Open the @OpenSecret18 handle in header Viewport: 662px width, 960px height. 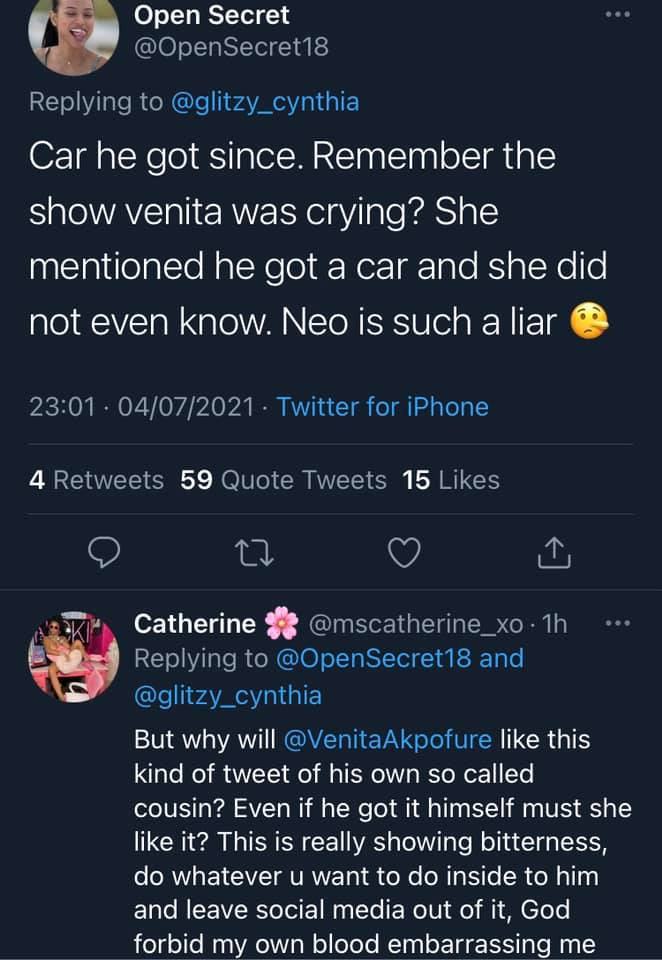coord(231,47)
